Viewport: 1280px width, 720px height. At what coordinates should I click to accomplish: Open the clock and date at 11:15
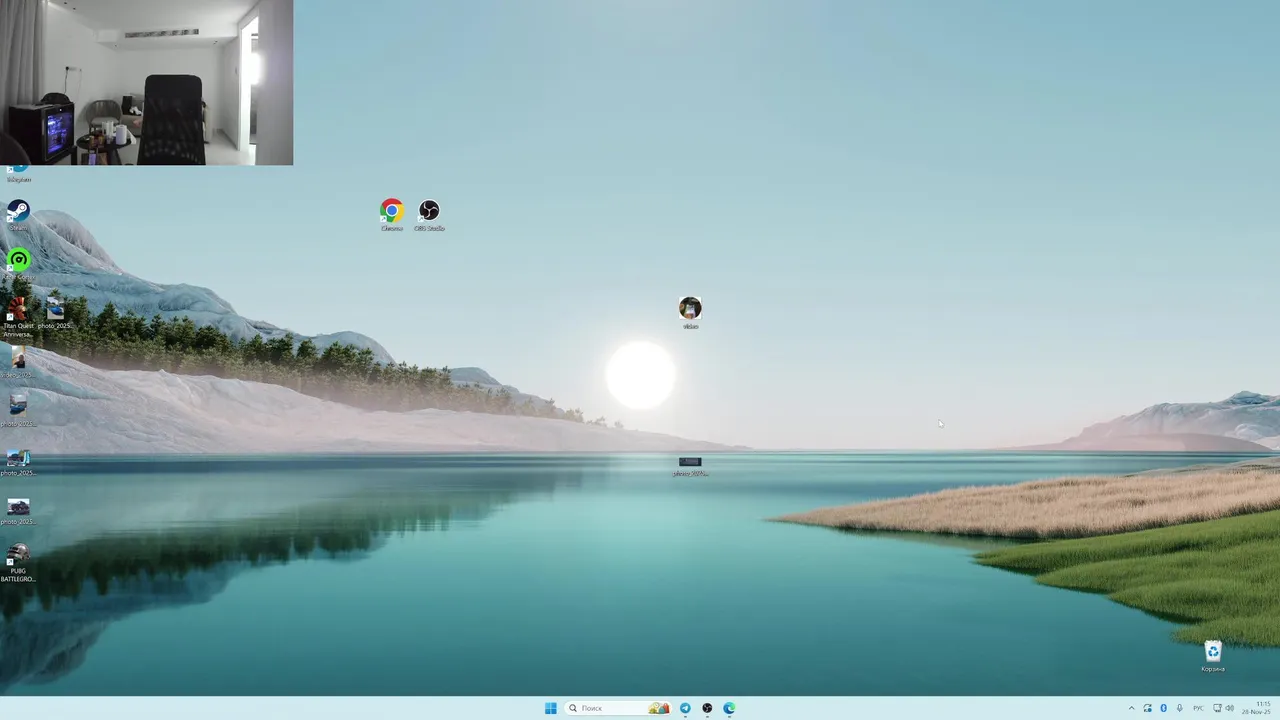[1258, 708]
